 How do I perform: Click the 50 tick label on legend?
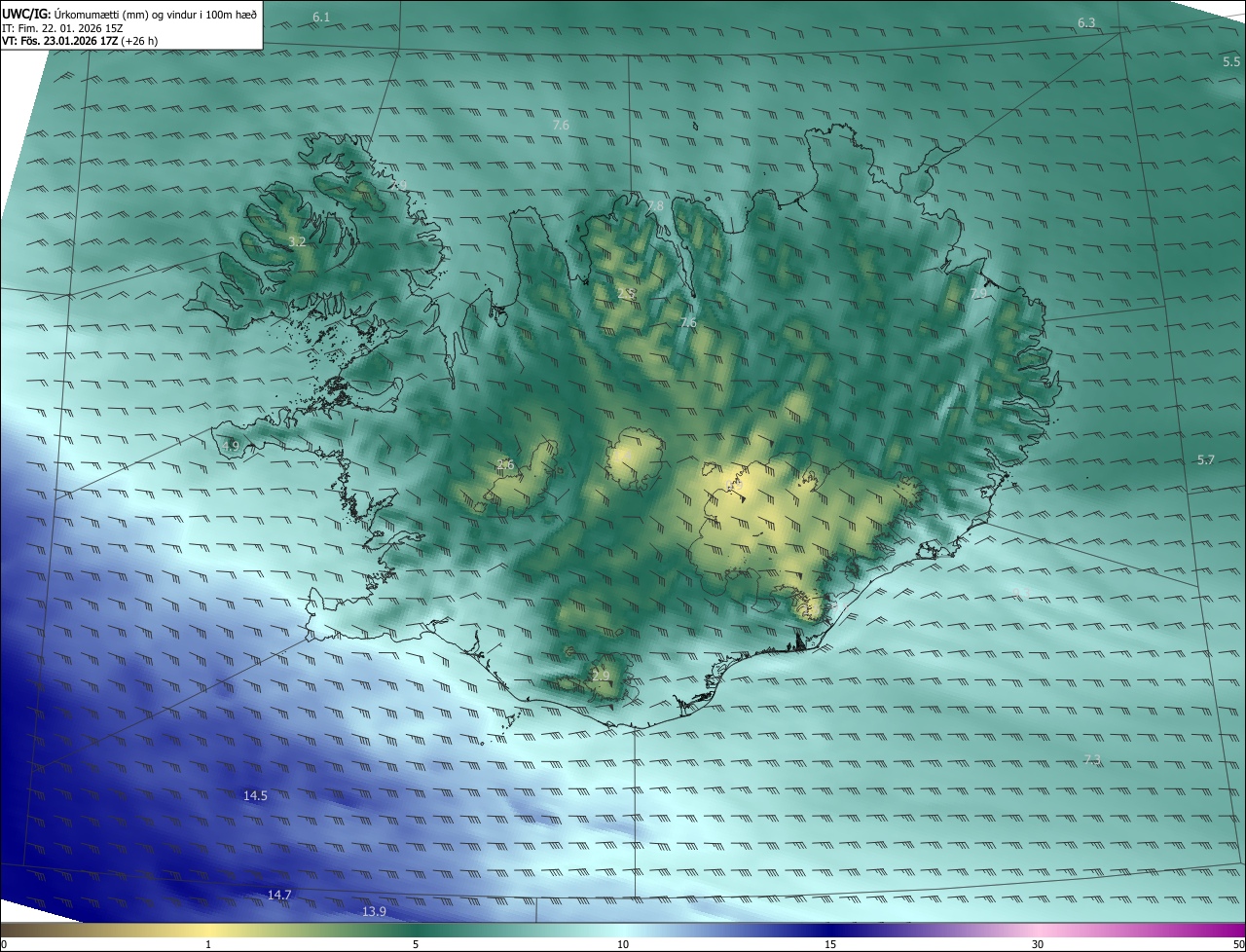[1238, 944]
